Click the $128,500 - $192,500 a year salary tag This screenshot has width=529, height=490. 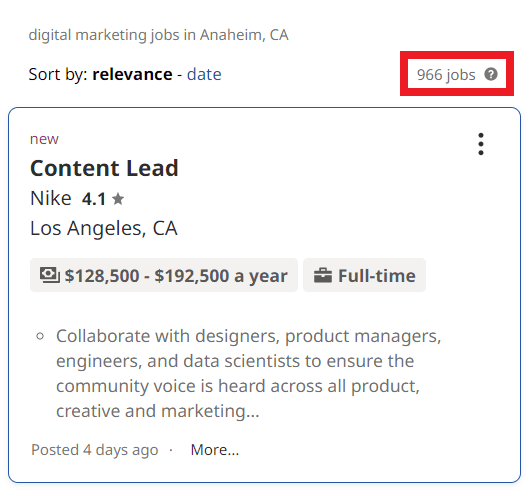point(164,275)
